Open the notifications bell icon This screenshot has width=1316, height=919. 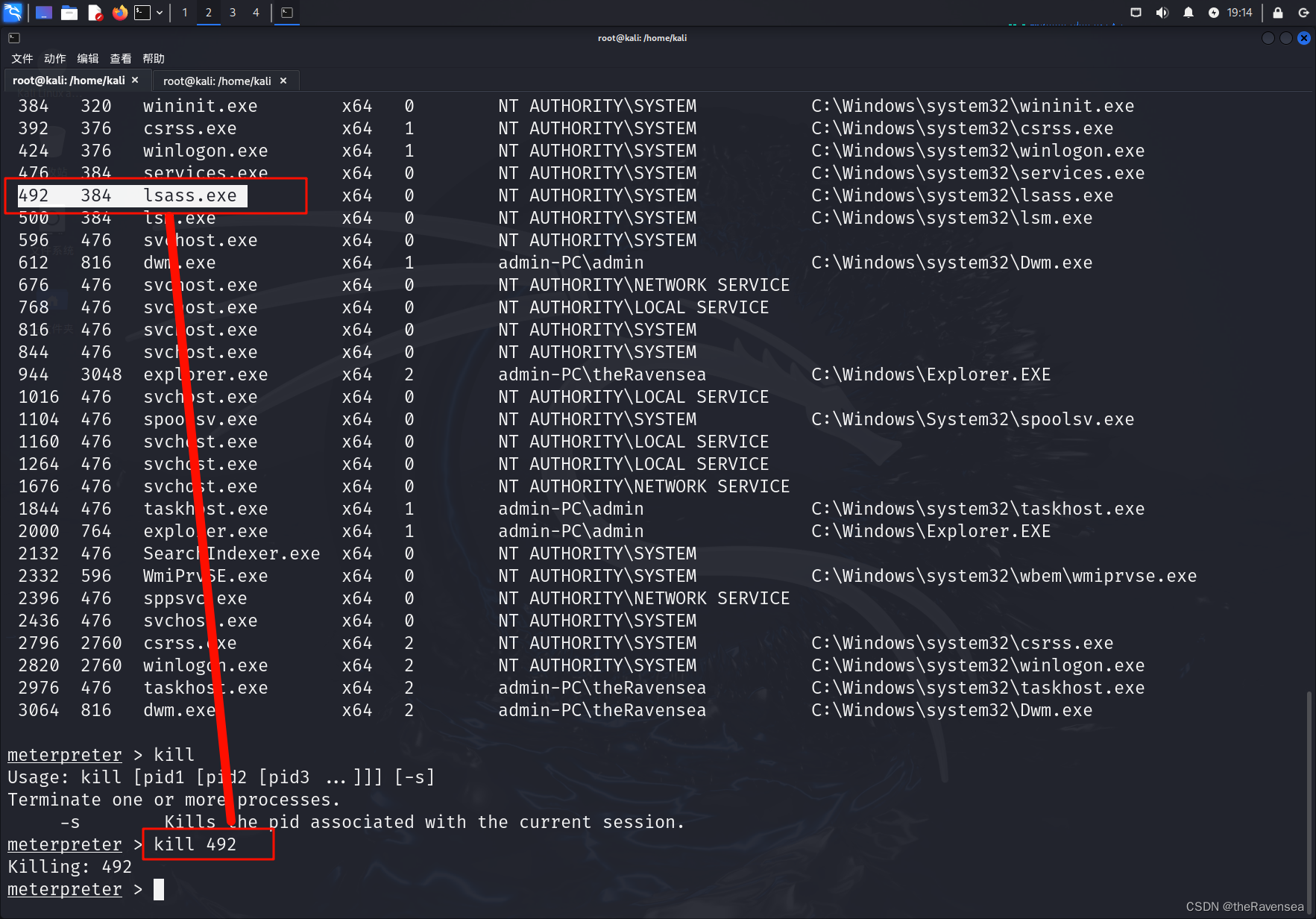[1189, 13]
